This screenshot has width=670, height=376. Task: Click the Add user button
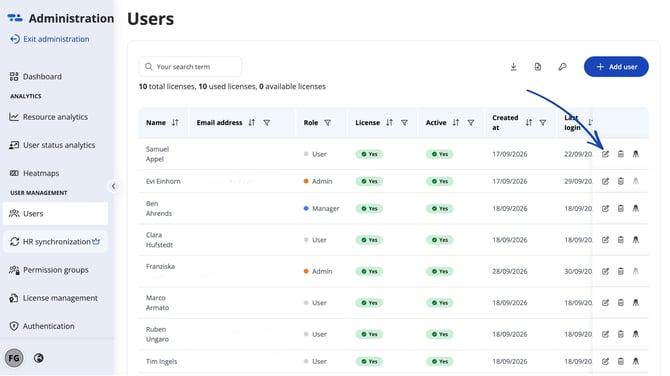coord(616,67)
